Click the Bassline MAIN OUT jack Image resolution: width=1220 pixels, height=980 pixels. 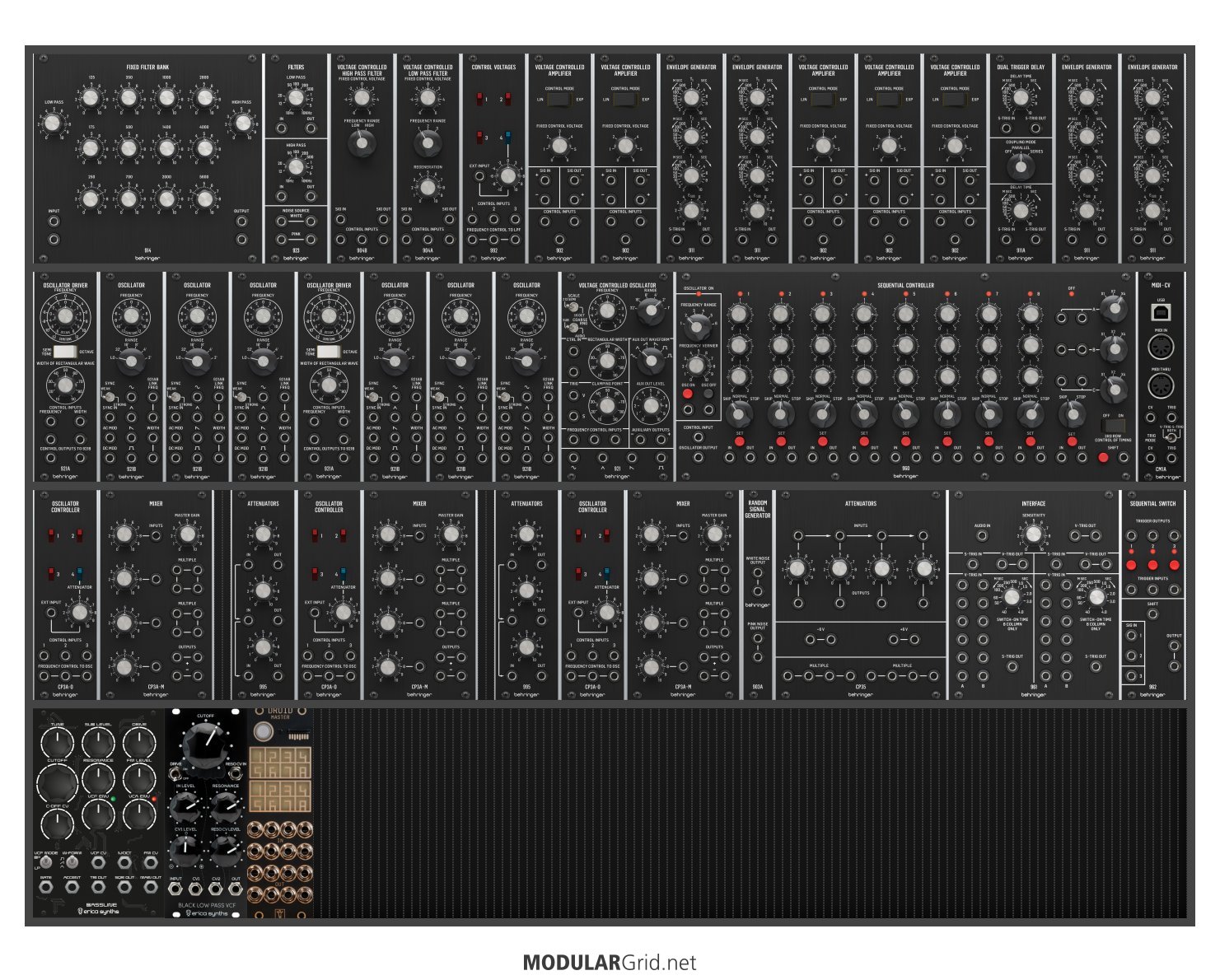click(150, 887)
